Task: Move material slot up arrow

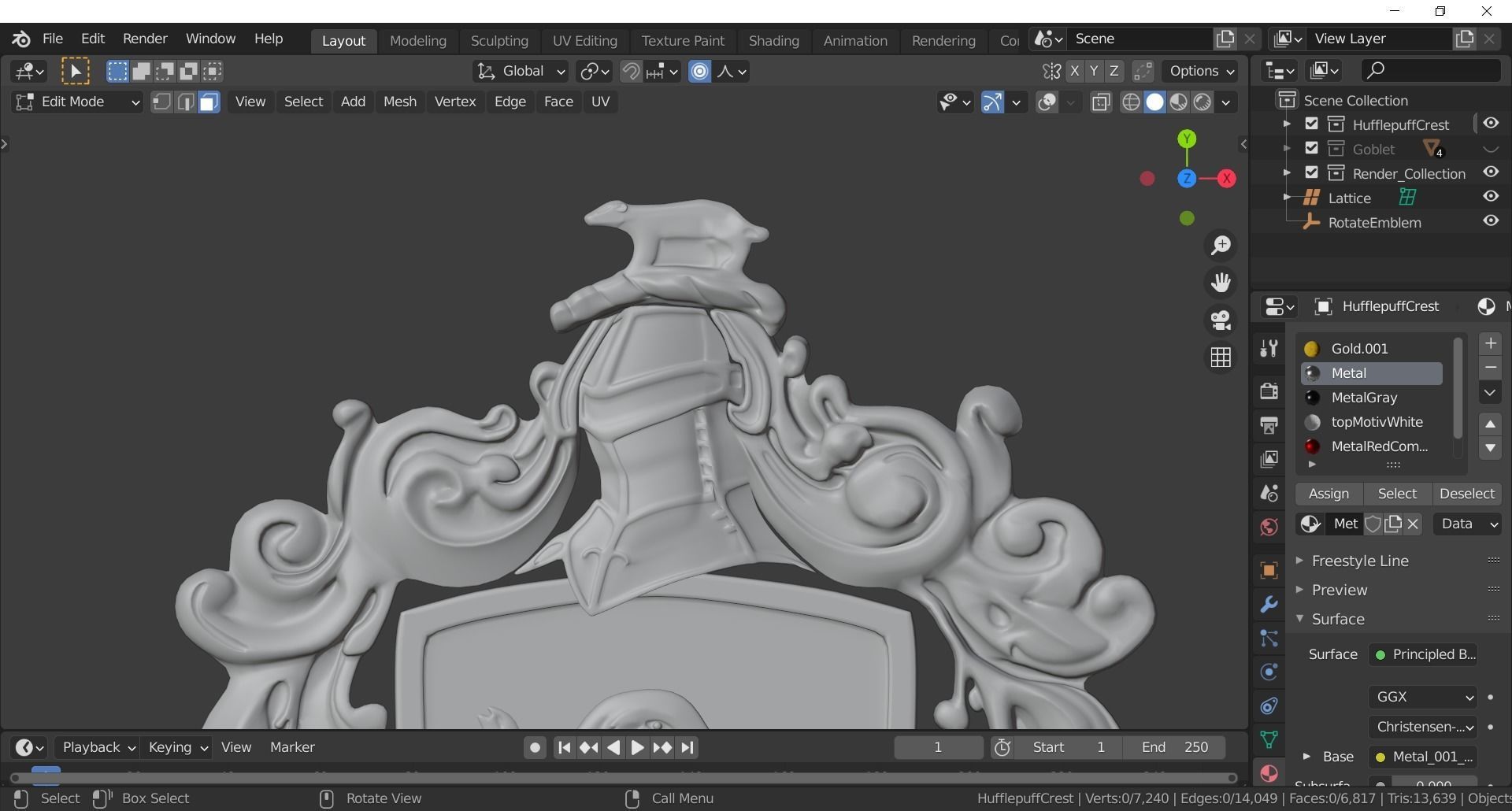Action: coord(1490,424)
